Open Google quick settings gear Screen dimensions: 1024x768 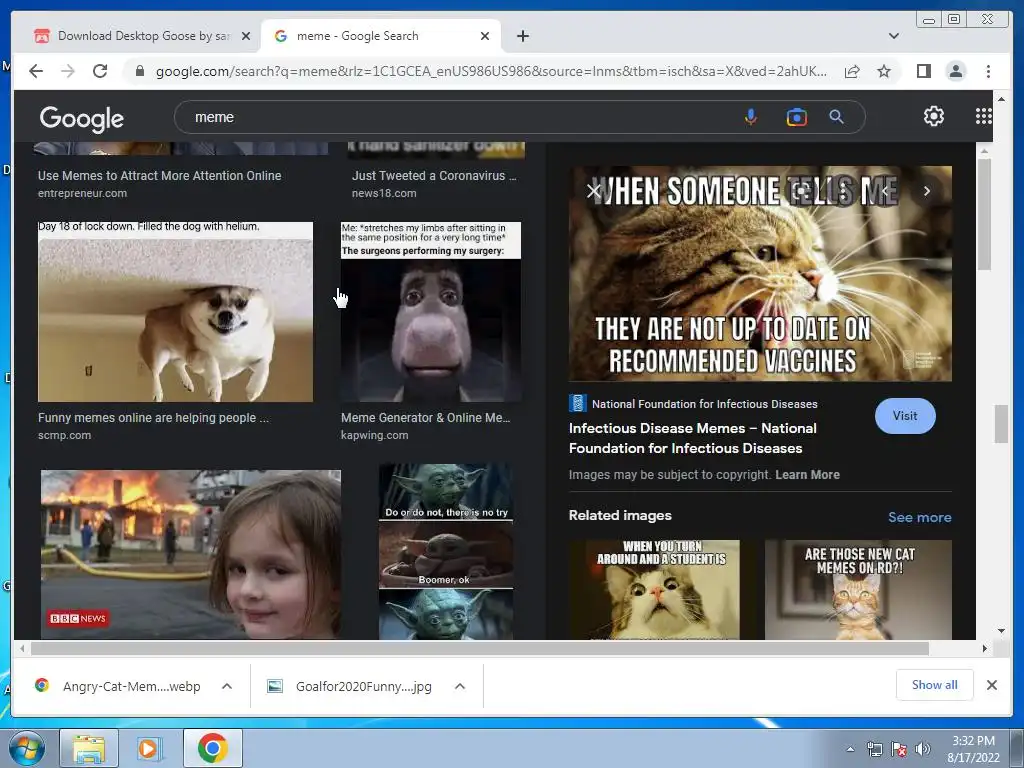click(x=933, y=116)
